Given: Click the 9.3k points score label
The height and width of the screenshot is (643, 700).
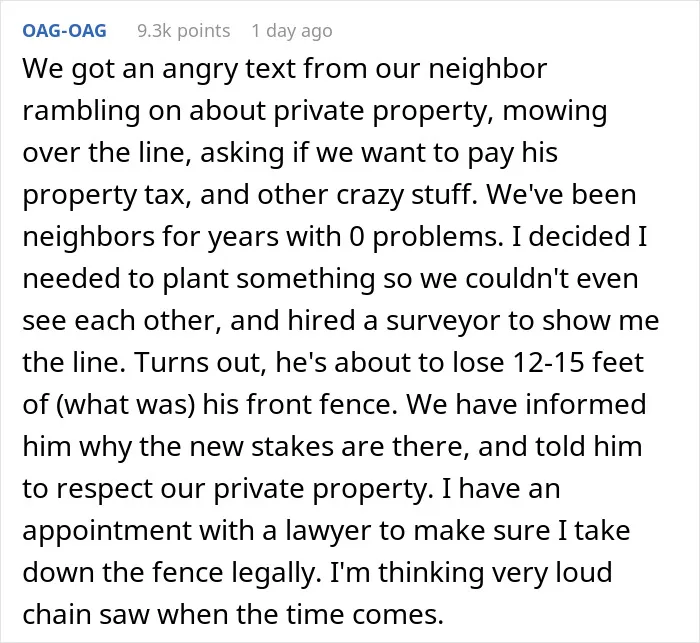Looking at the screenshot, I should point(183,31).
